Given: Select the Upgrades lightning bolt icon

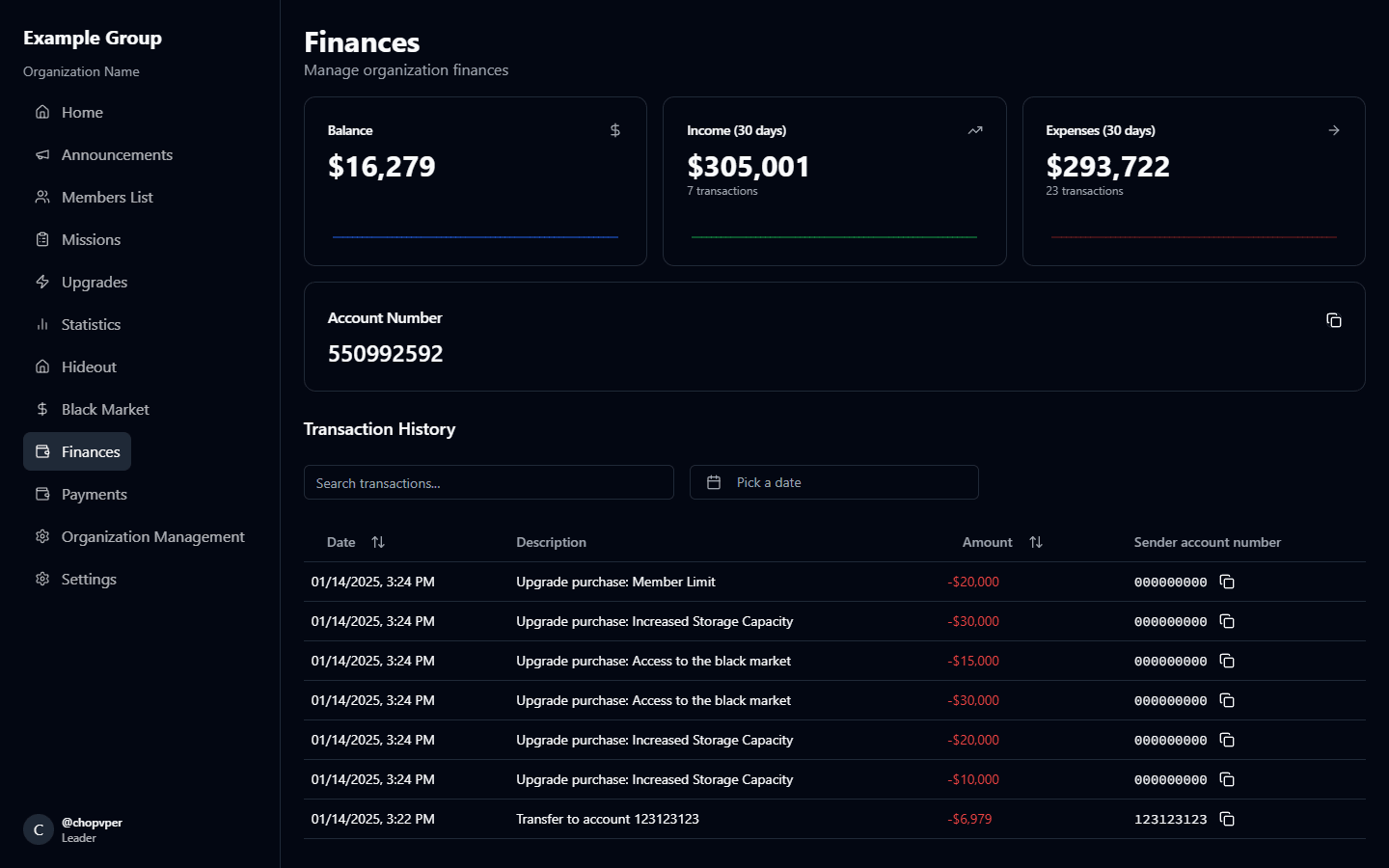Looking at the screenshot, I should pyautogui.click(x=42, y=282).
